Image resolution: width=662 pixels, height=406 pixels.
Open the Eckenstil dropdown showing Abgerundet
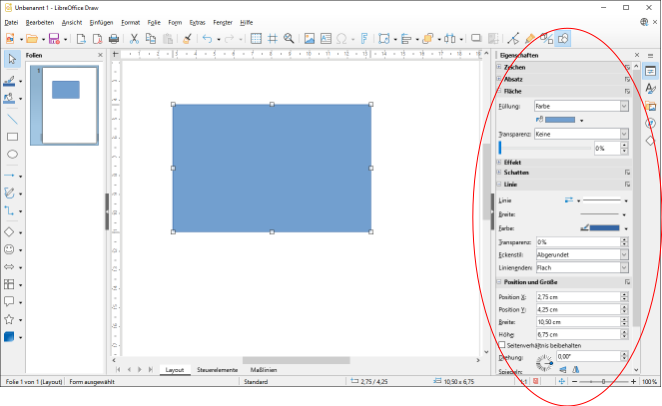click(582, 254)
